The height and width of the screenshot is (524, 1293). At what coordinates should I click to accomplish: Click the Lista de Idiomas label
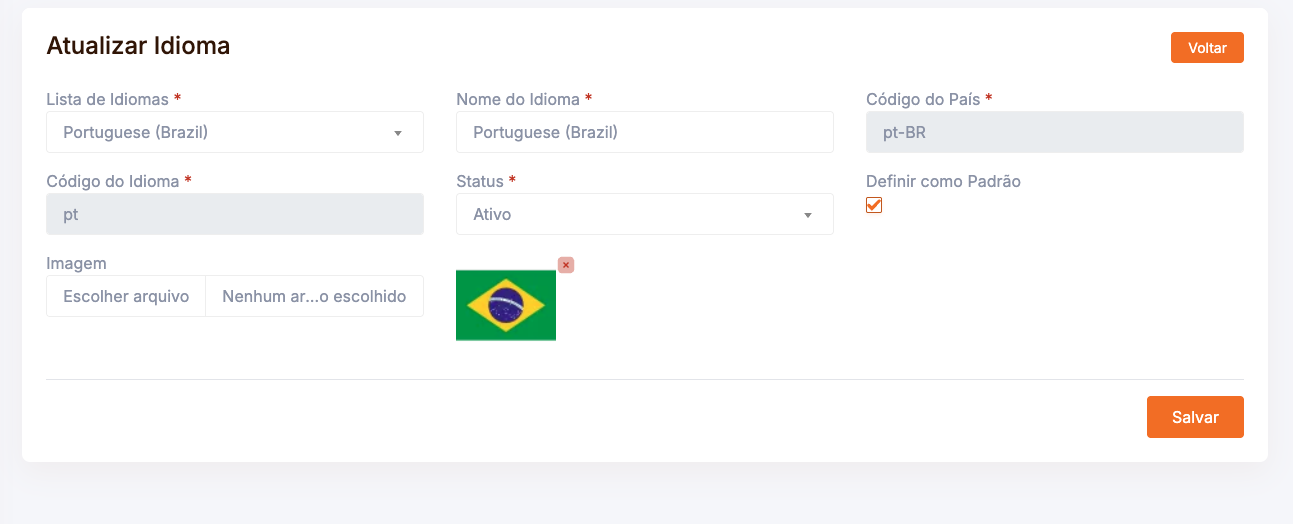(108, 99)
